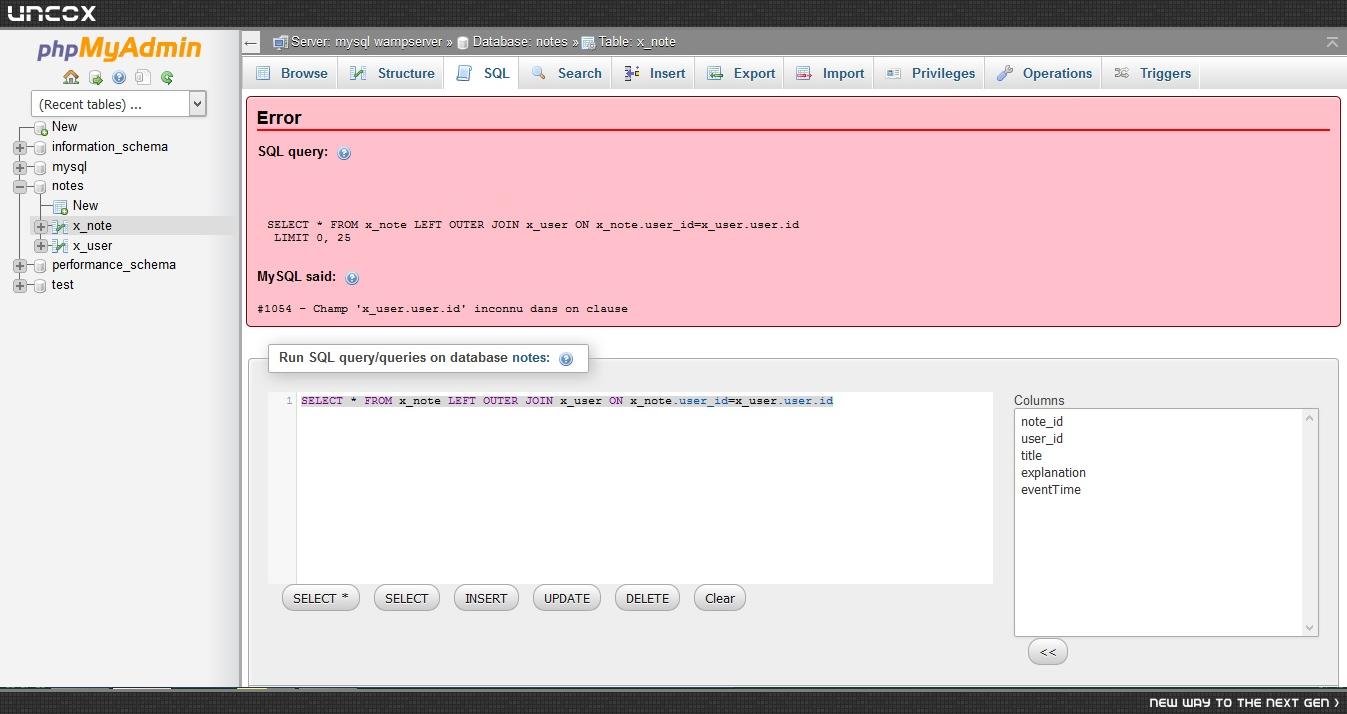Select note_id in Columns list

1042,422
